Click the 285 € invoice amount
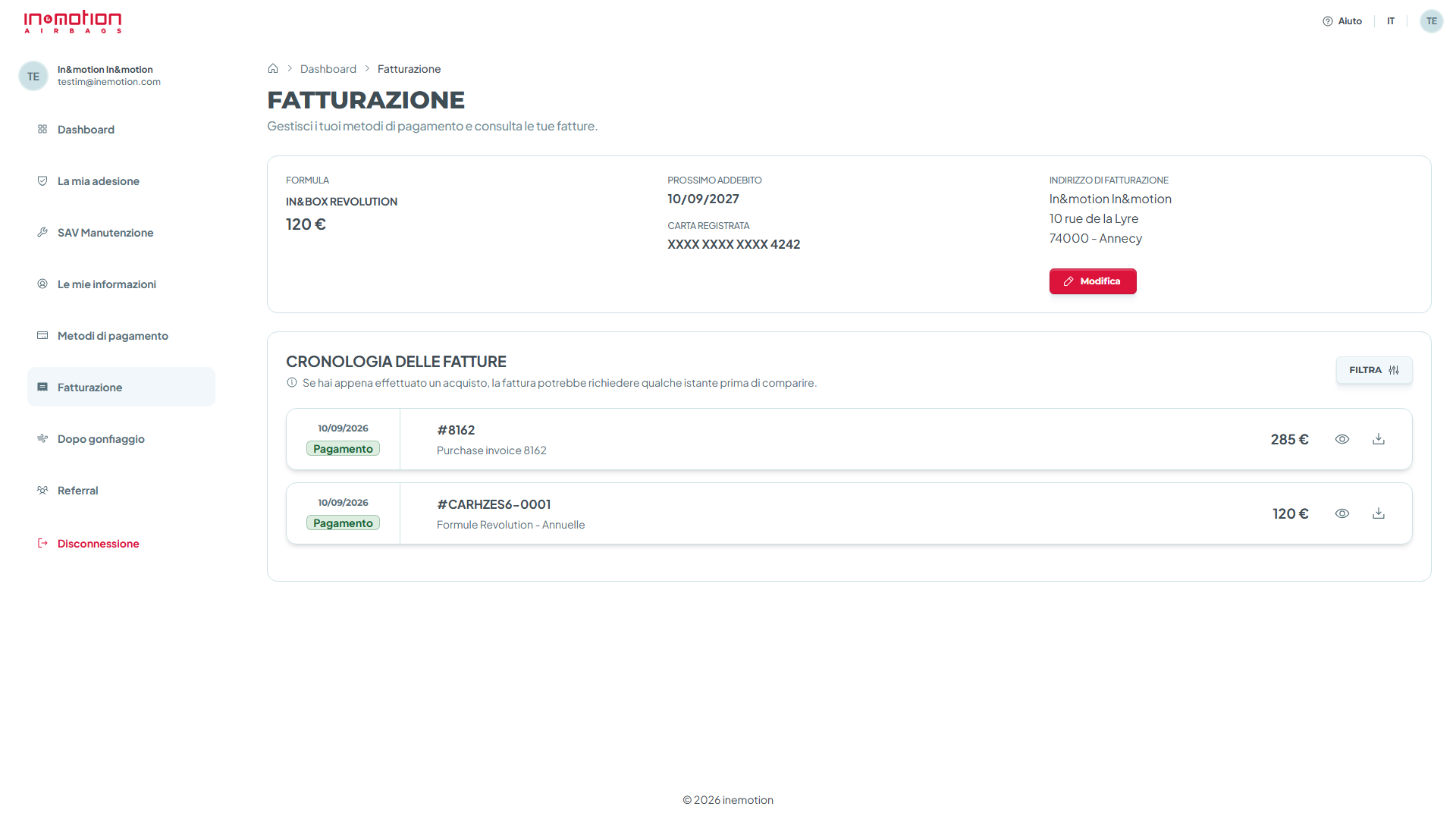The image size is (1456, 819). [1289, 439]
